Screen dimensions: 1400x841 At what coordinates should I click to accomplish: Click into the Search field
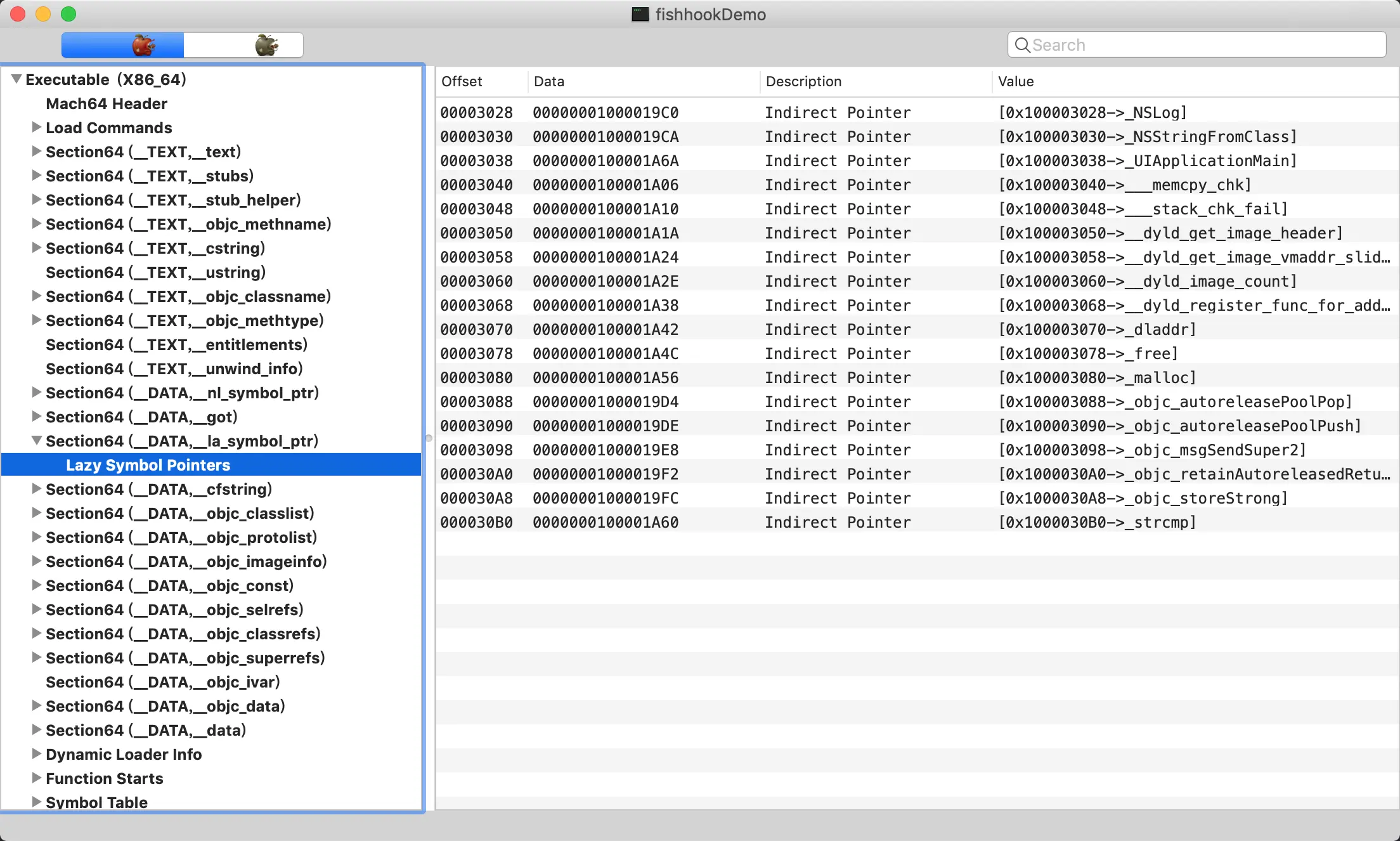(x=1205, y=45)
